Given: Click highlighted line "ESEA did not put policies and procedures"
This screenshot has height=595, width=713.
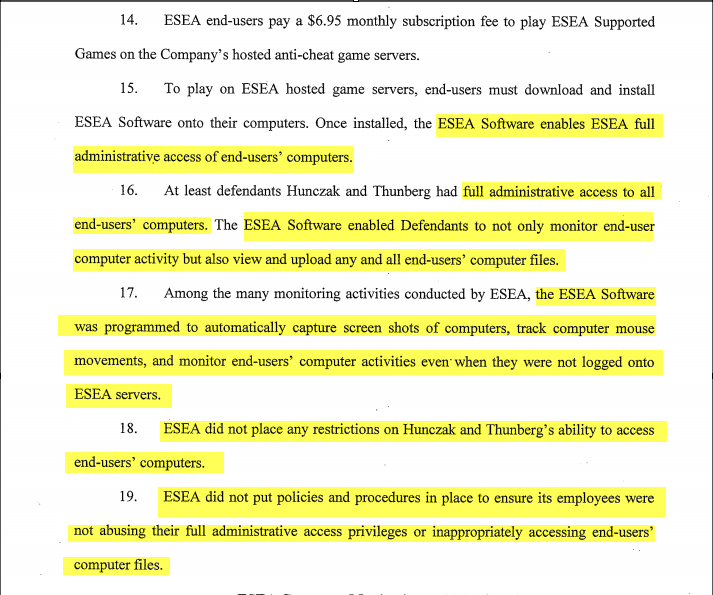Looking at the screenshot, I should [291, 498].
